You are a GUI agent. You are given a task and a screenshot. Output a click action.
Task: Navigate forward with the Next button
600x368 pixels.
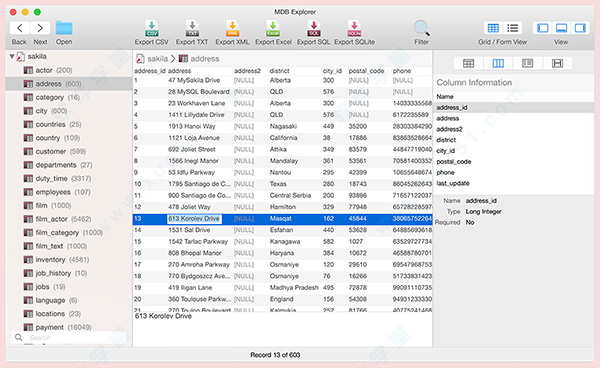pos(40,28)
